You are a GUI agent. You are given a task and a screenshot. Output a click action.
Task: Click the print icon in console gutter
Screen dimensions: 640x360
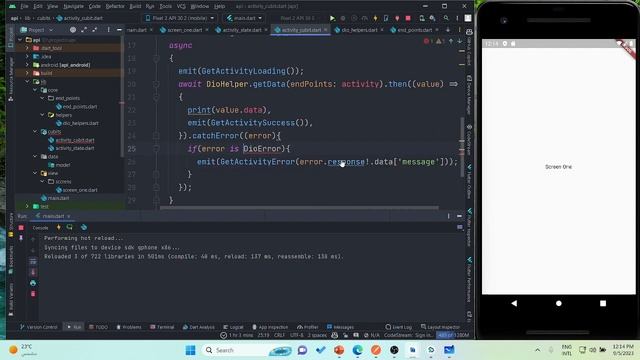click(33, 283)
